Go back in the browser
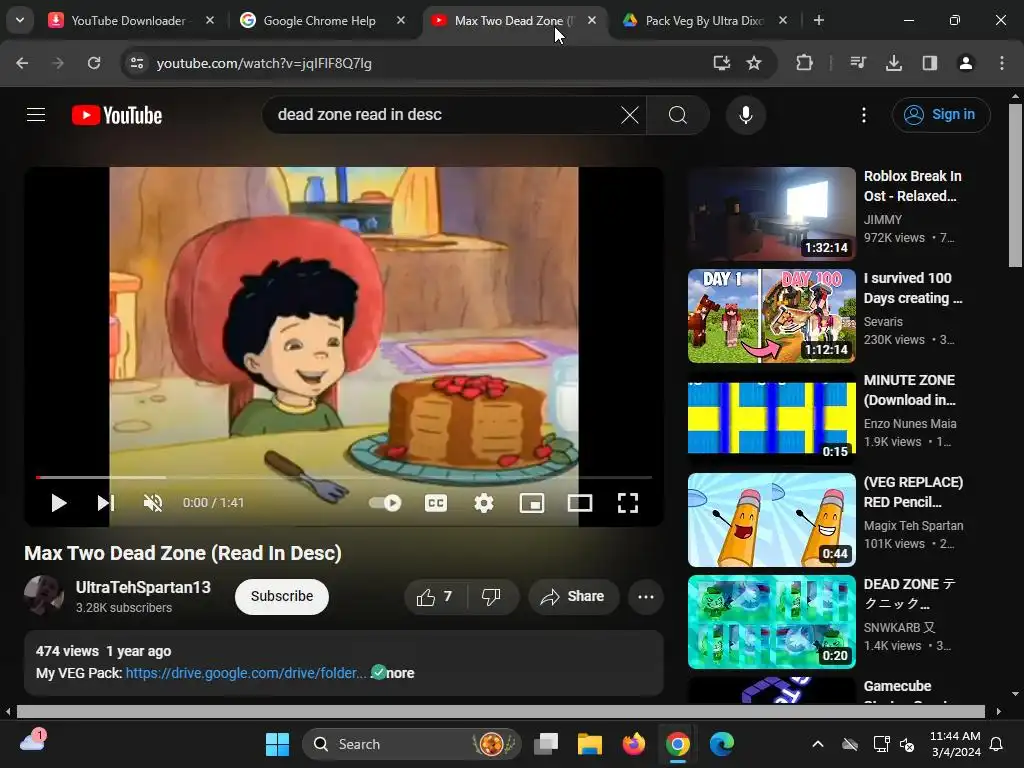The image size is (1024, 768). pyautogui.click(x=22, y=63)
